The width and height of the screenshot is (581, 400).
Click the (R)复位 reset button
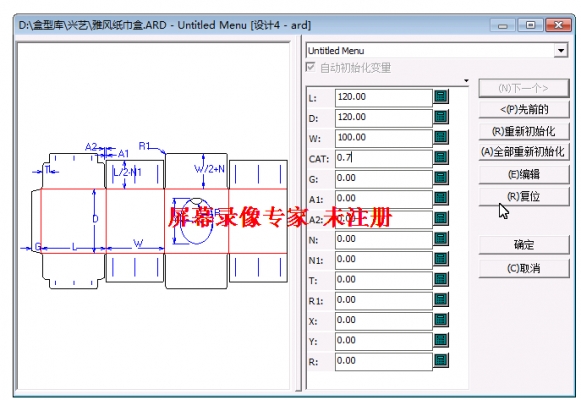[x=524, y=196]
